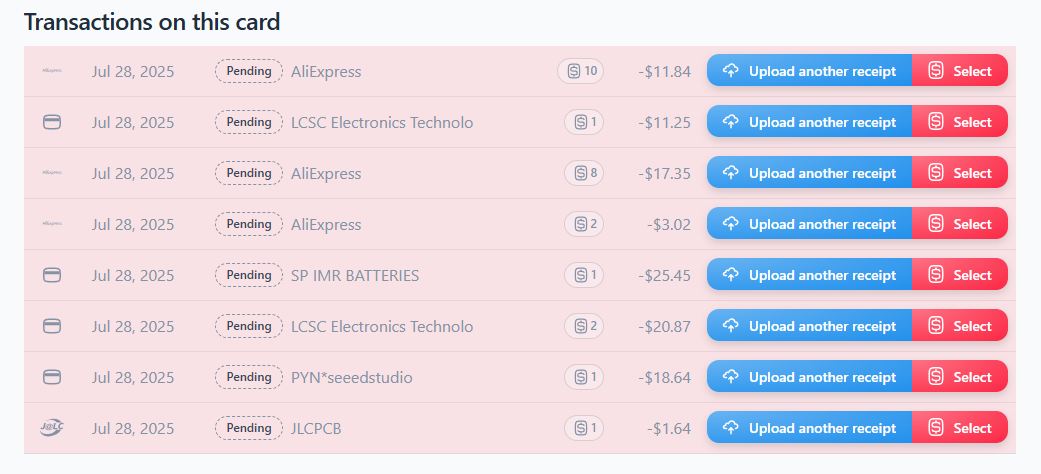This screenshot has width=1041, height=474.
Task: Click AliExpress logo on the $11.84 transaction
Action: pos(52,71)
